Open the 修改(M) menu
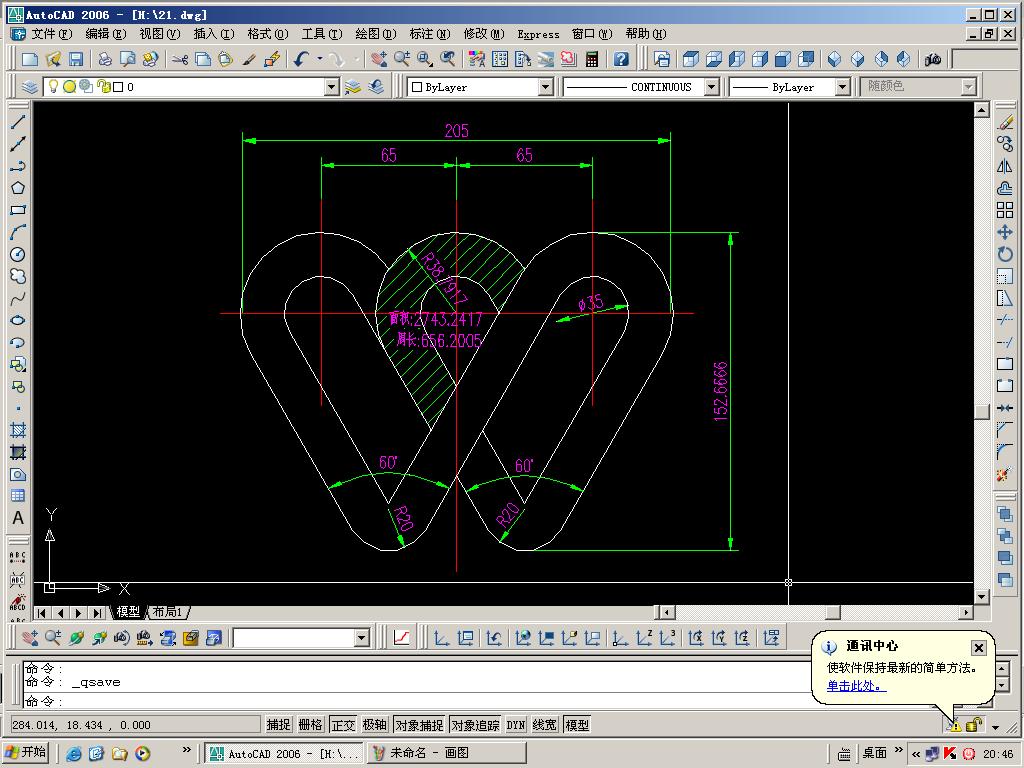The height and width of the screenshot is (768, 1024). [484, 34]
